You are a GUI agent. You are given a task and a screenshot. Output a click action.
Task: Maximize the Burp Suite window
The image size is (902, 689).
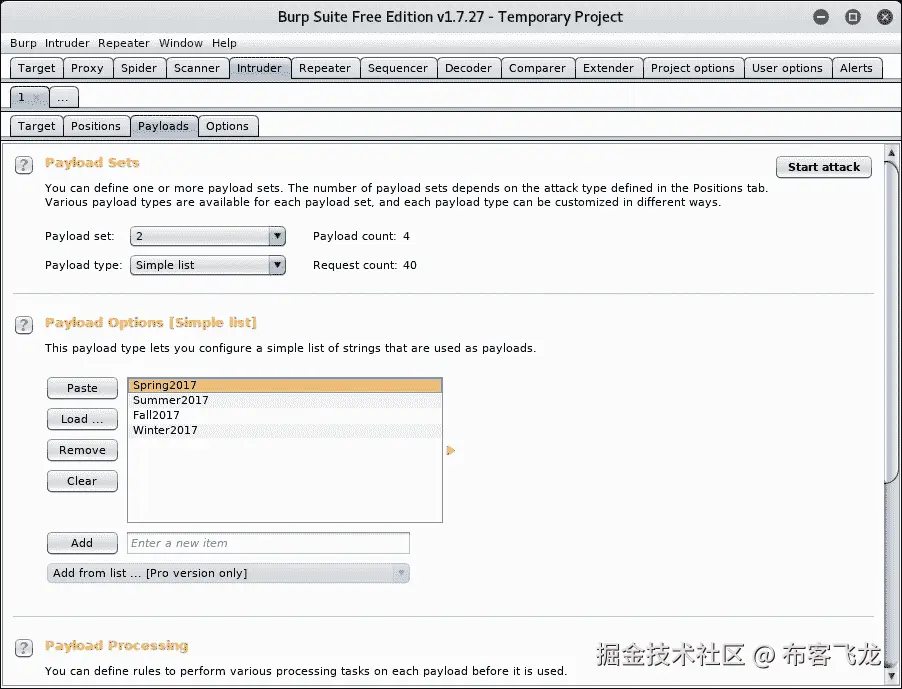pos(853,17)
